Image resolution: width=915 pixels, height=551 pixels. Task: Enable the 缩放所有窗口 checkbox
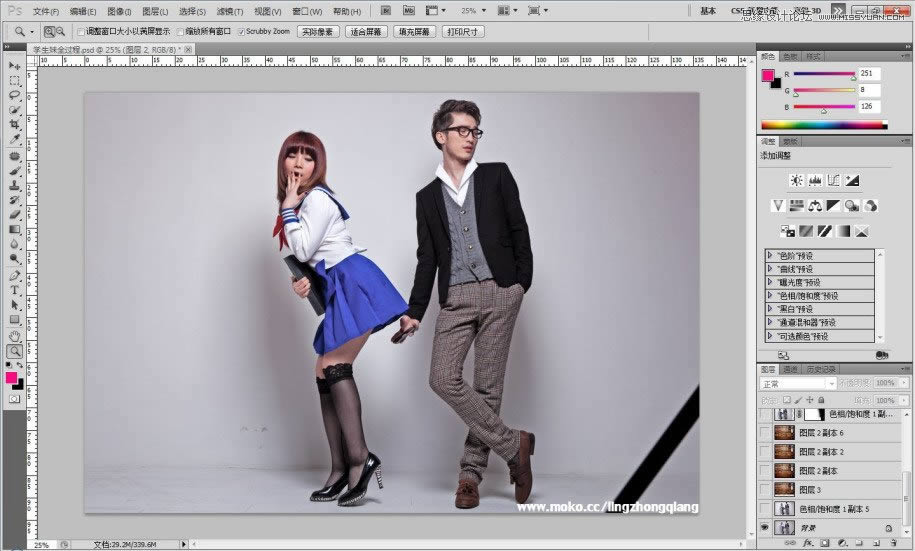pyautogui.click(x=181, y=32)
